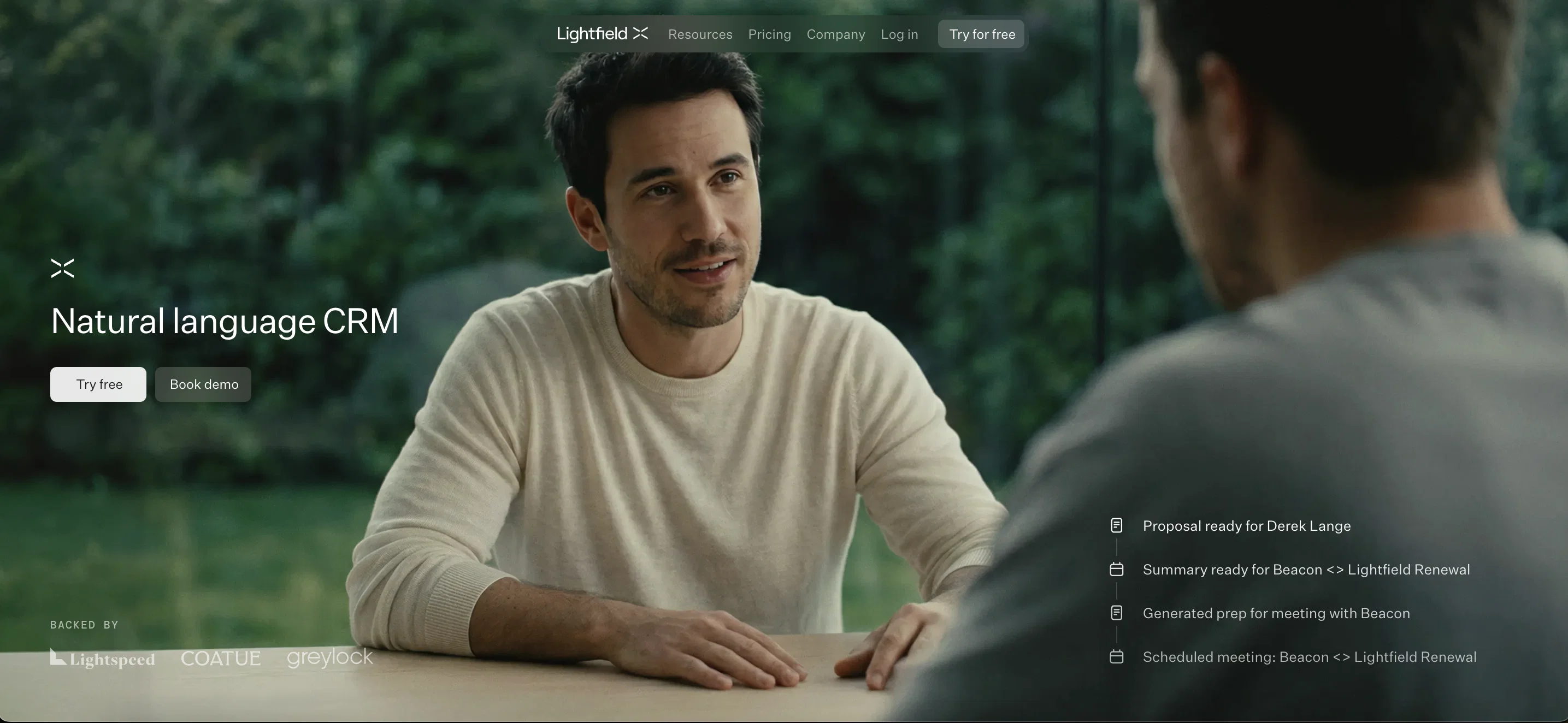Click the Book demo button

tap(203, 384)
